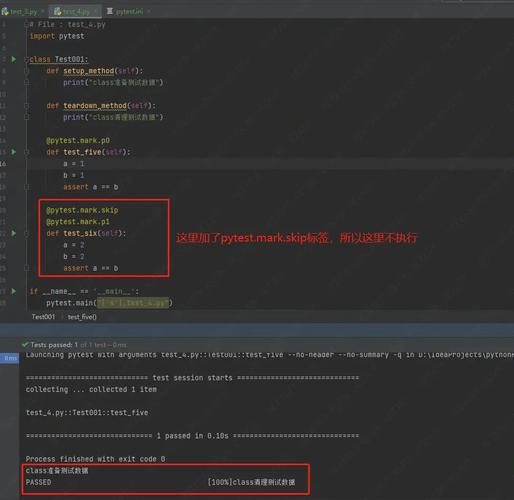The width and height of the screenshot is (514, 500).
Task: Close the test_3.py tab
Action: coord(43,12)
